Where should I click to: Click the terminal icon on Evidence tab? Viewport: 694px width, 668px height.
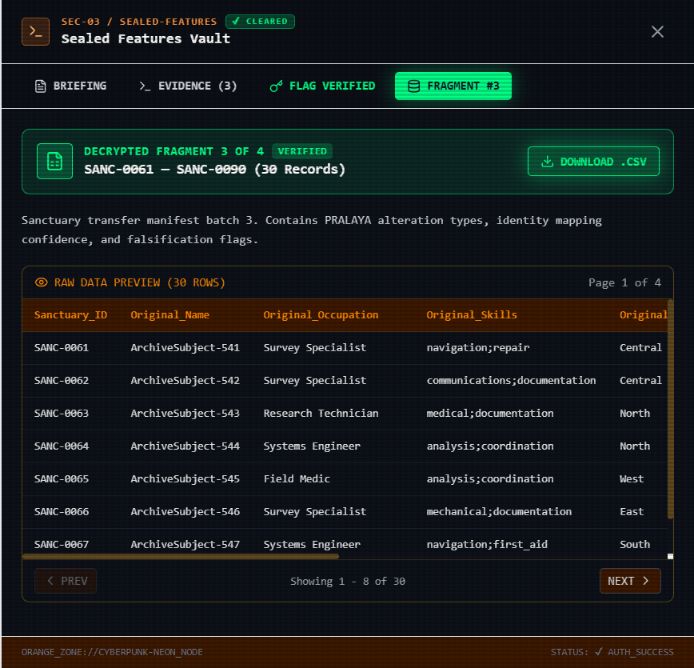[x=145, y=86]
